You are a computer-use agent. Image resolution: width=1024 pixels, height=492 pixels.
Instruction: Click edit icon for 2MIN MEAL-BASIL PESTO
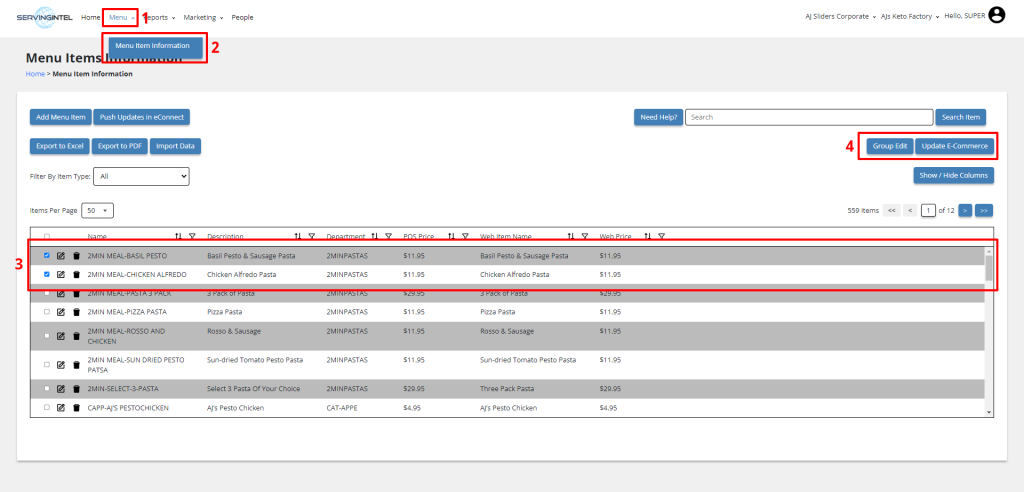point(60,256)
